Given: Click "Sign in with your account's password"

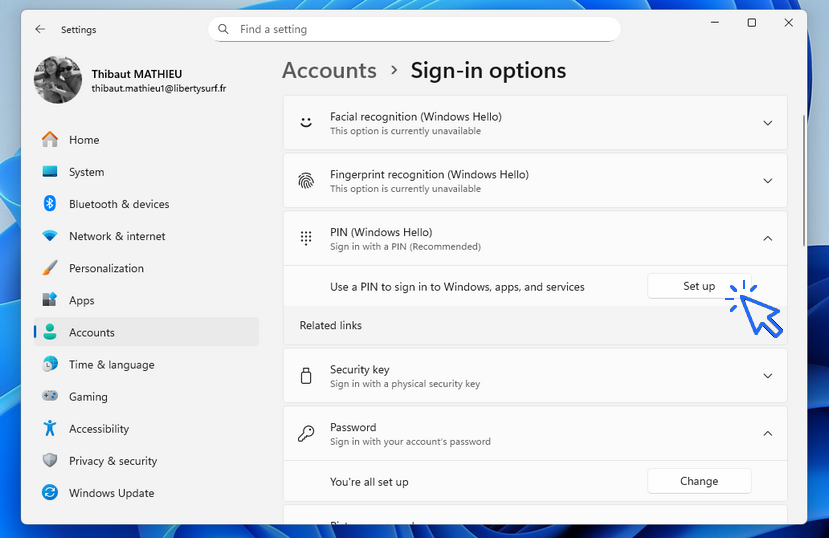Looking at the screenshot, I should [x=410, y=441].
